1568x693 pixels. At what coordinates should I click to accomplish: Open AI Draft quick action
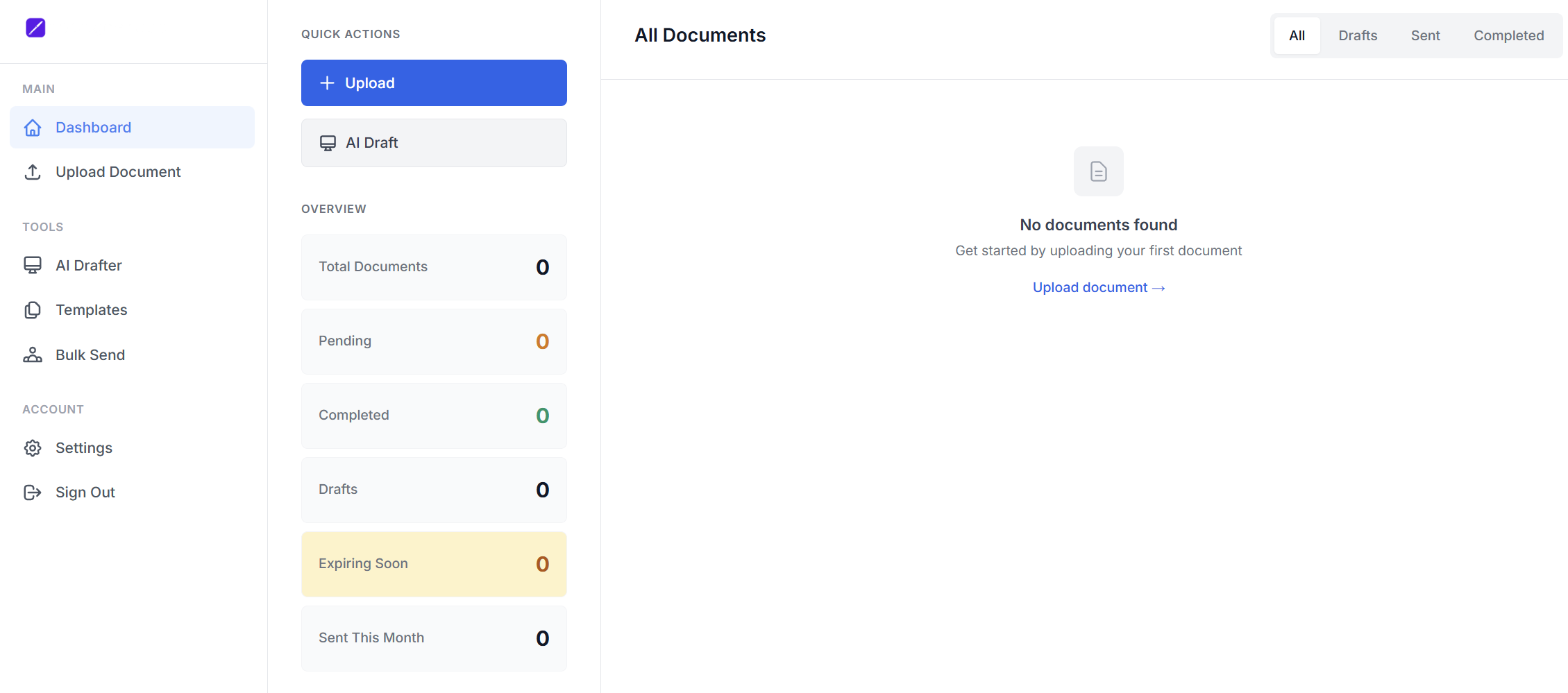tap(434, 143)
